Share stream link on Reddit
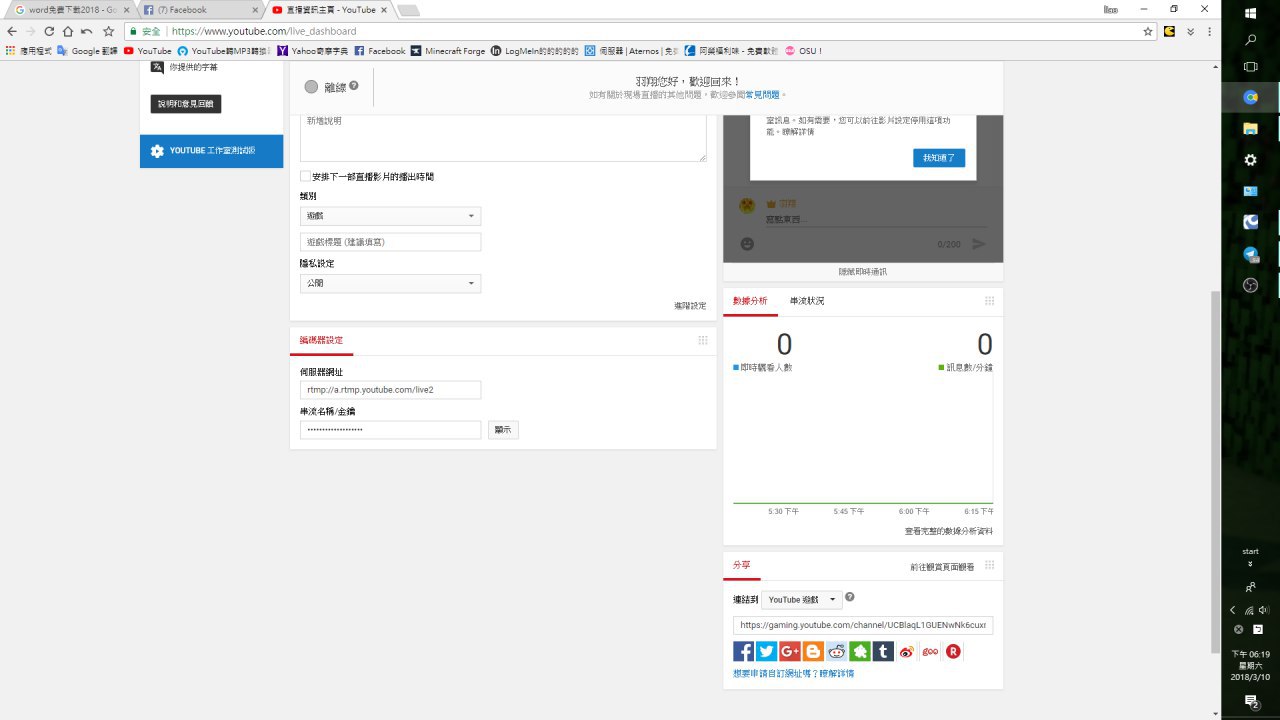1280x720 pixels. (836, 651)
